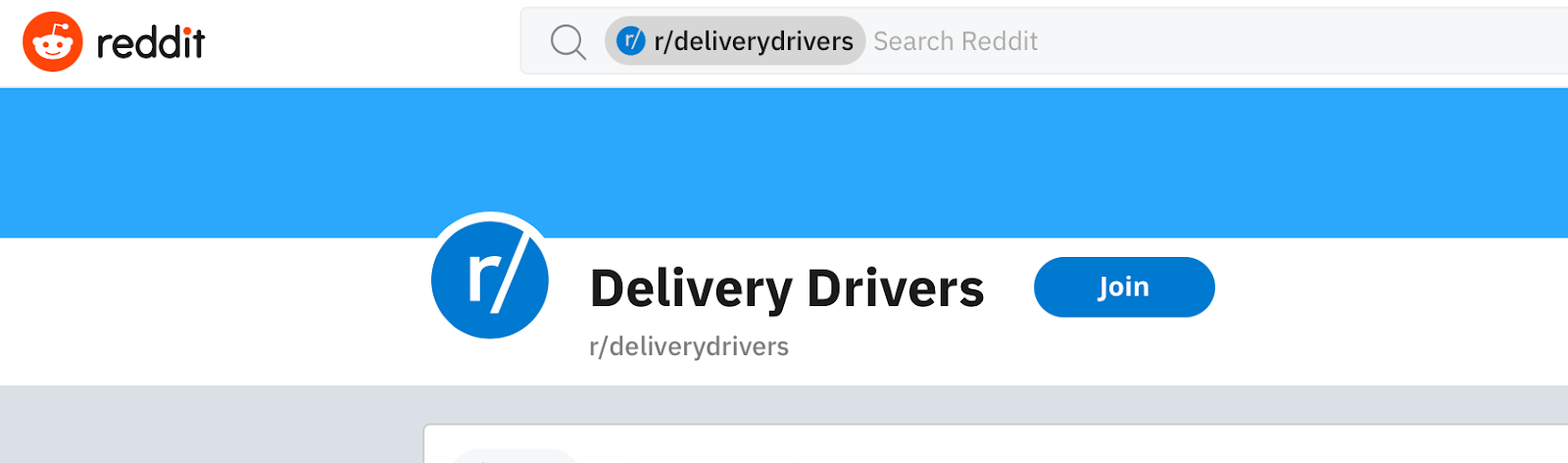1568x463 pixels.
Task: Click the Delivery Drivers community title
Action: [787, 288]
